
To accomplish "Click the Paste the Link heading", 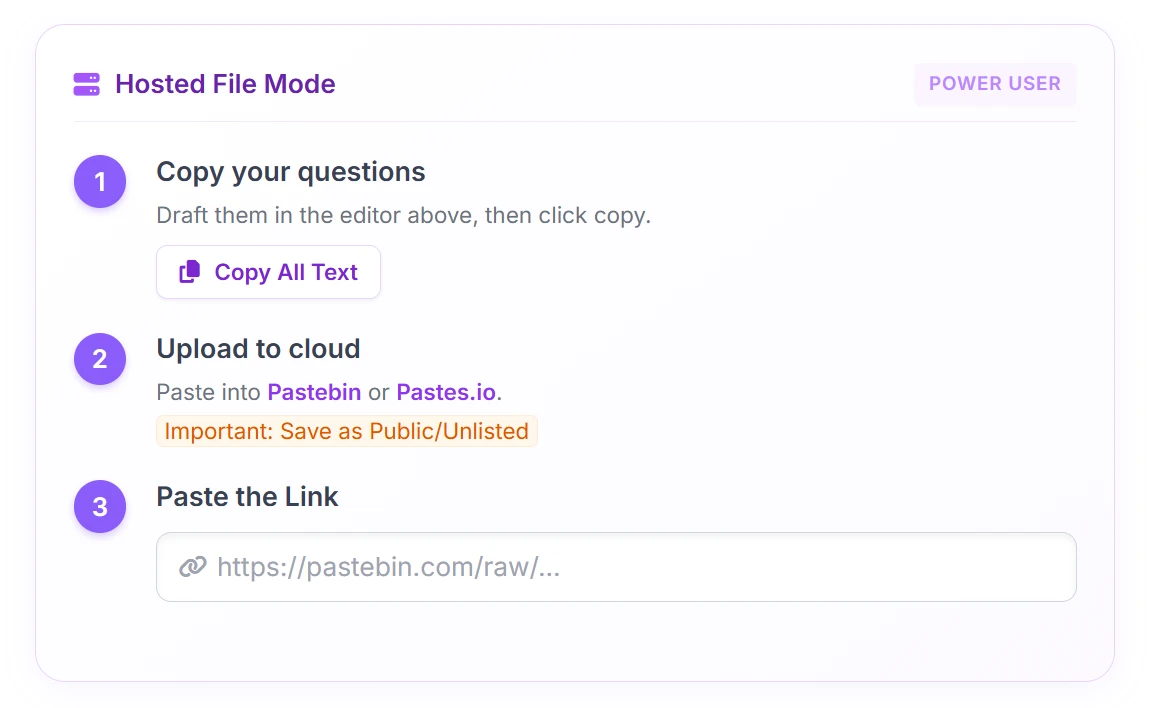I will tap(247, 497).
